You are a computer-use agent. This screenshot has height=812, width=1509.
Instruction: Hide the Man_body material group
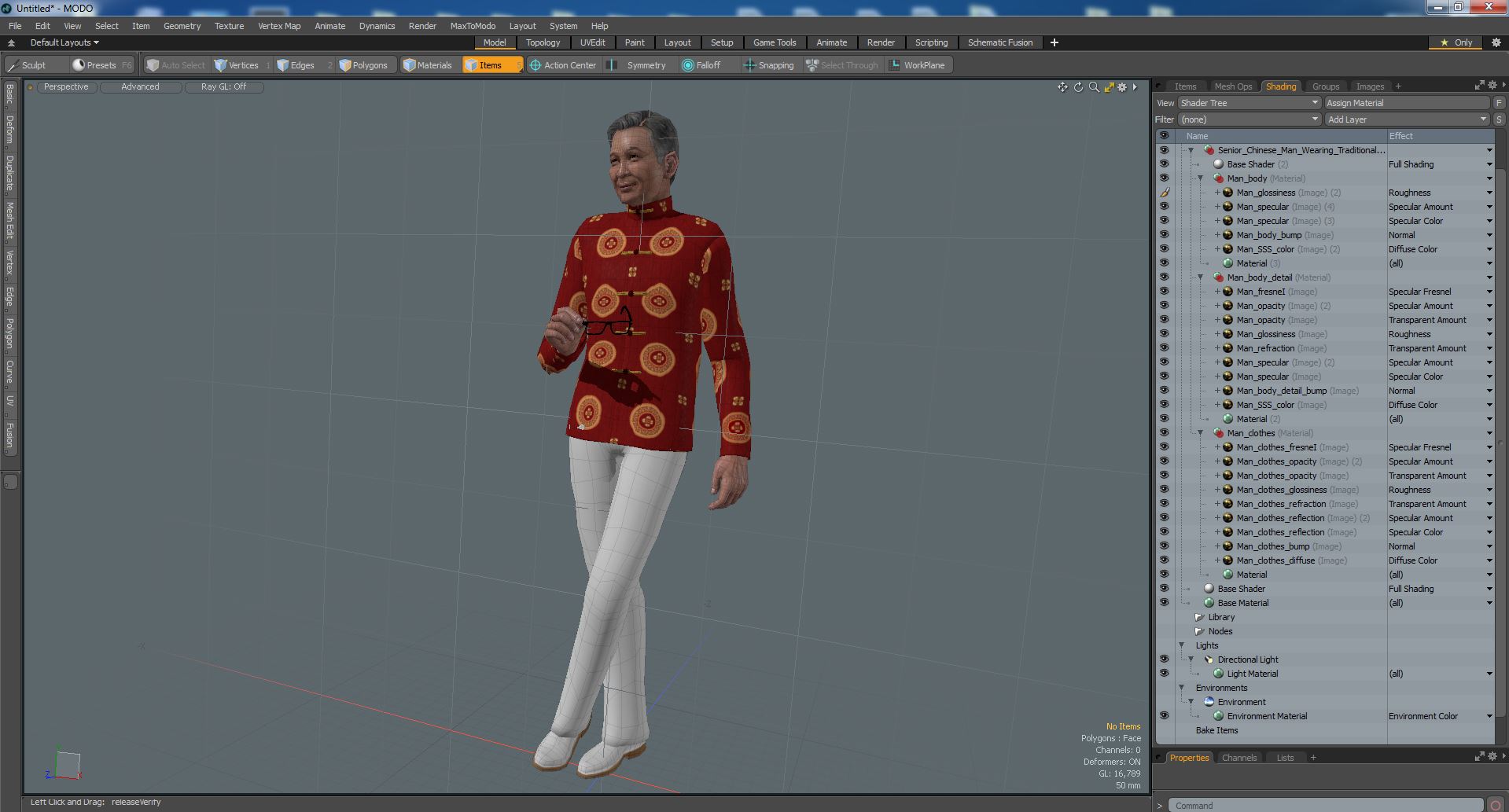click(1164, 178)
